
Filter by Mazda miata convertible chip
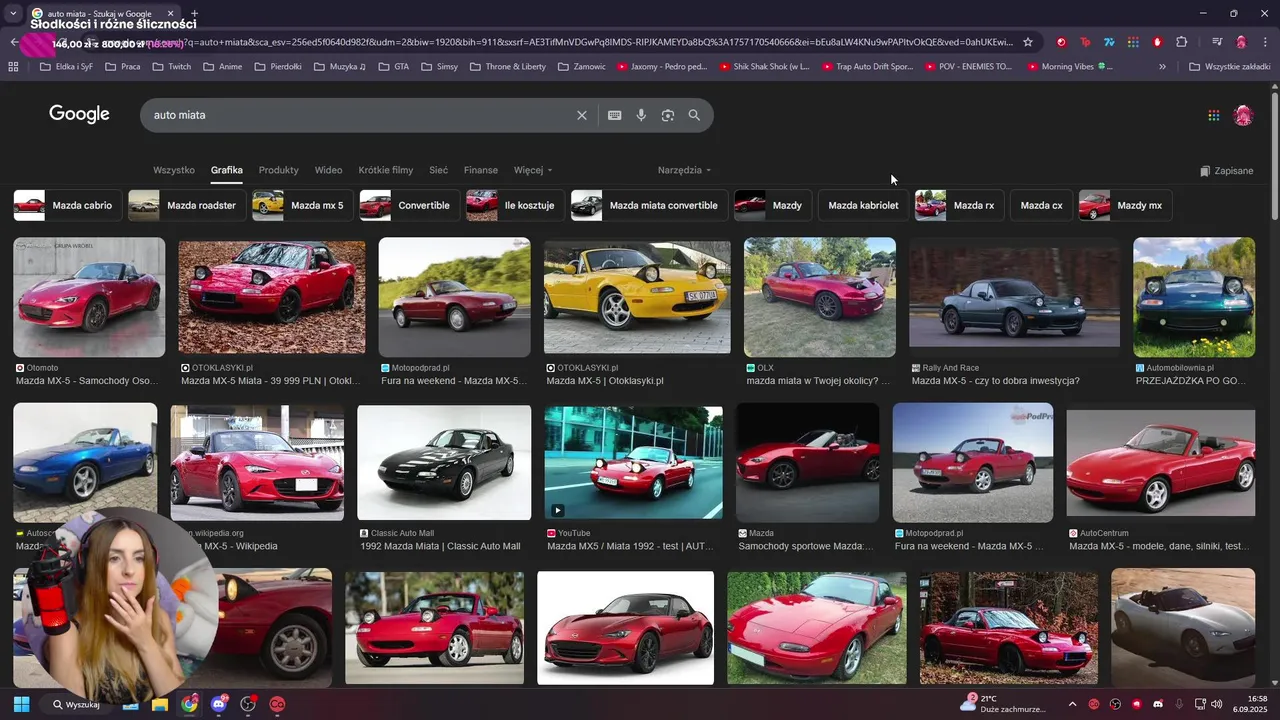pyautogui.click(x=649, y=205)
